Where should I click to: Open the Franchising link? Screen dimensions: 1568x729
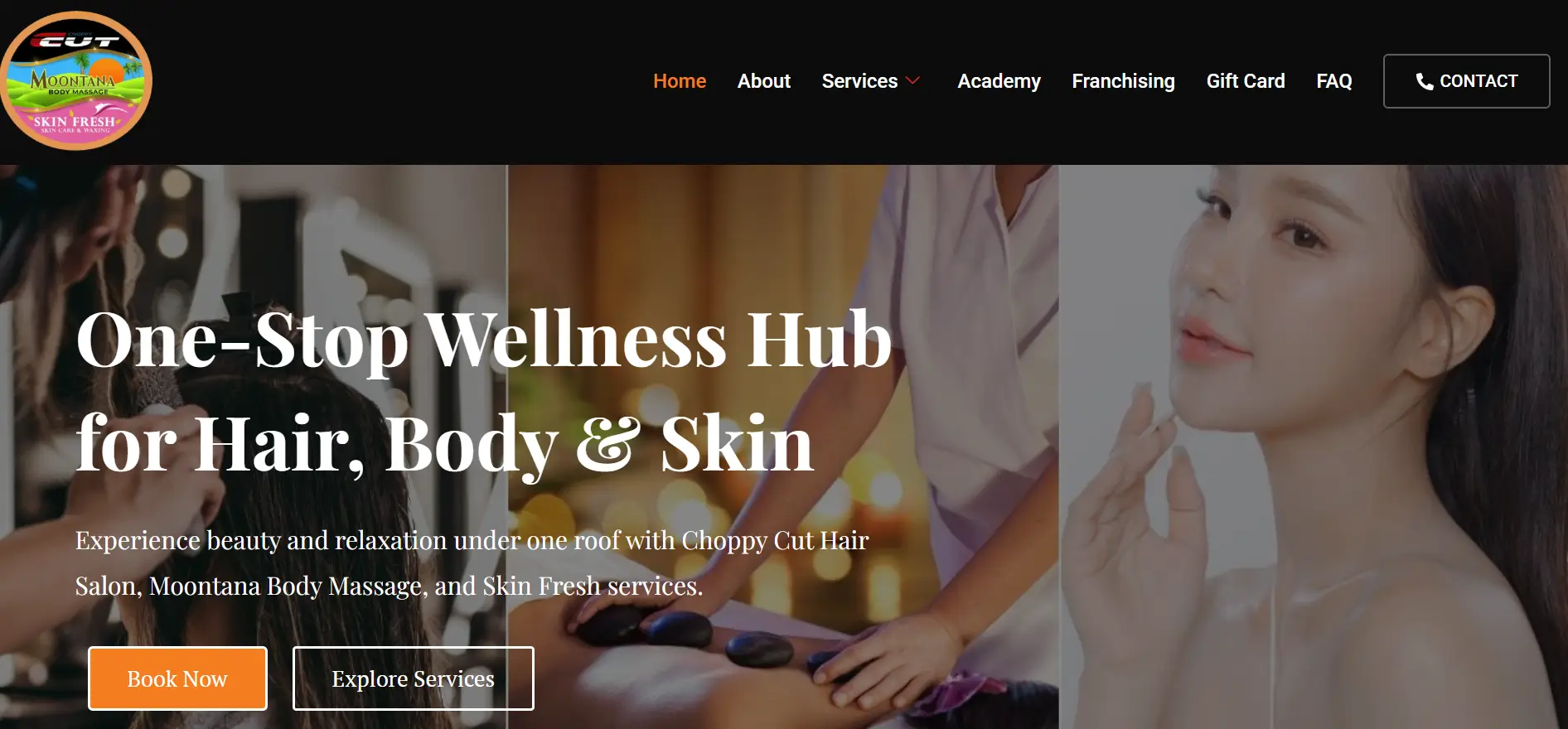coord(1123,81)
